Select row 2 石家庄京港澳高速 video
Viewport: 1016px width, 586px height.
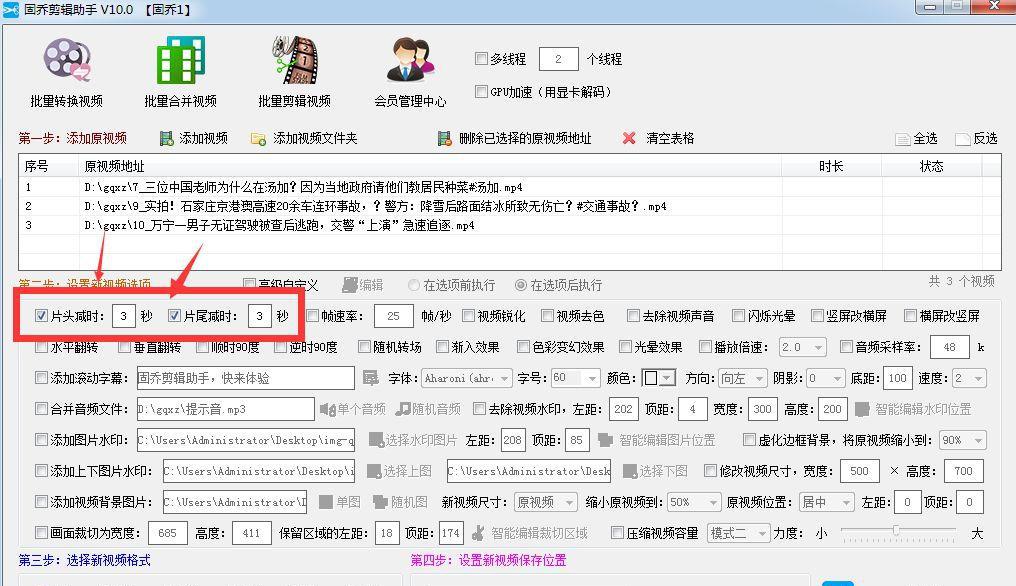click(x=510, y=206)
